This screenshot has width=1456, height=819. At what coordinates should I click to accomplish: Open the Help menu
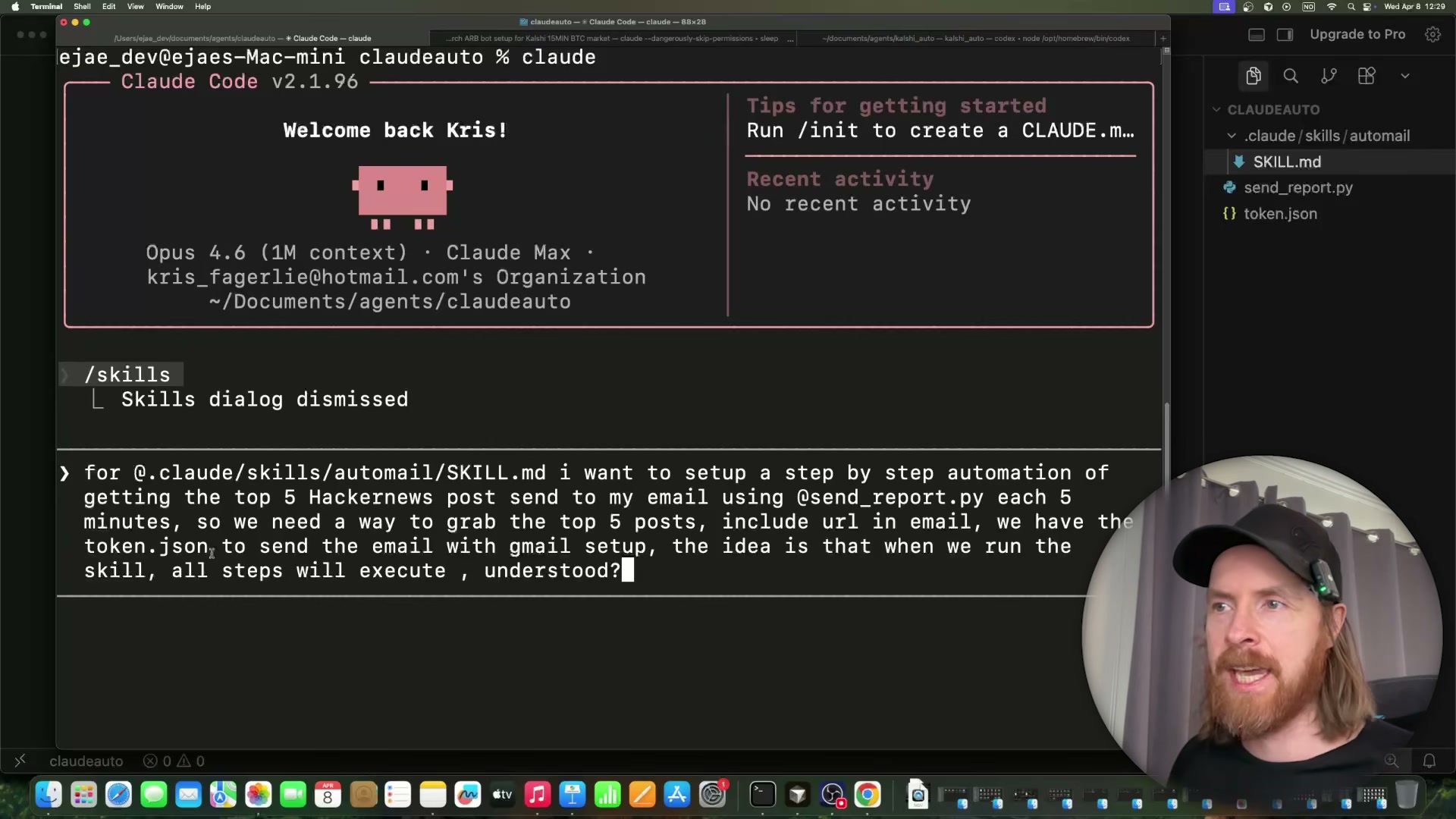pos(202,6)
